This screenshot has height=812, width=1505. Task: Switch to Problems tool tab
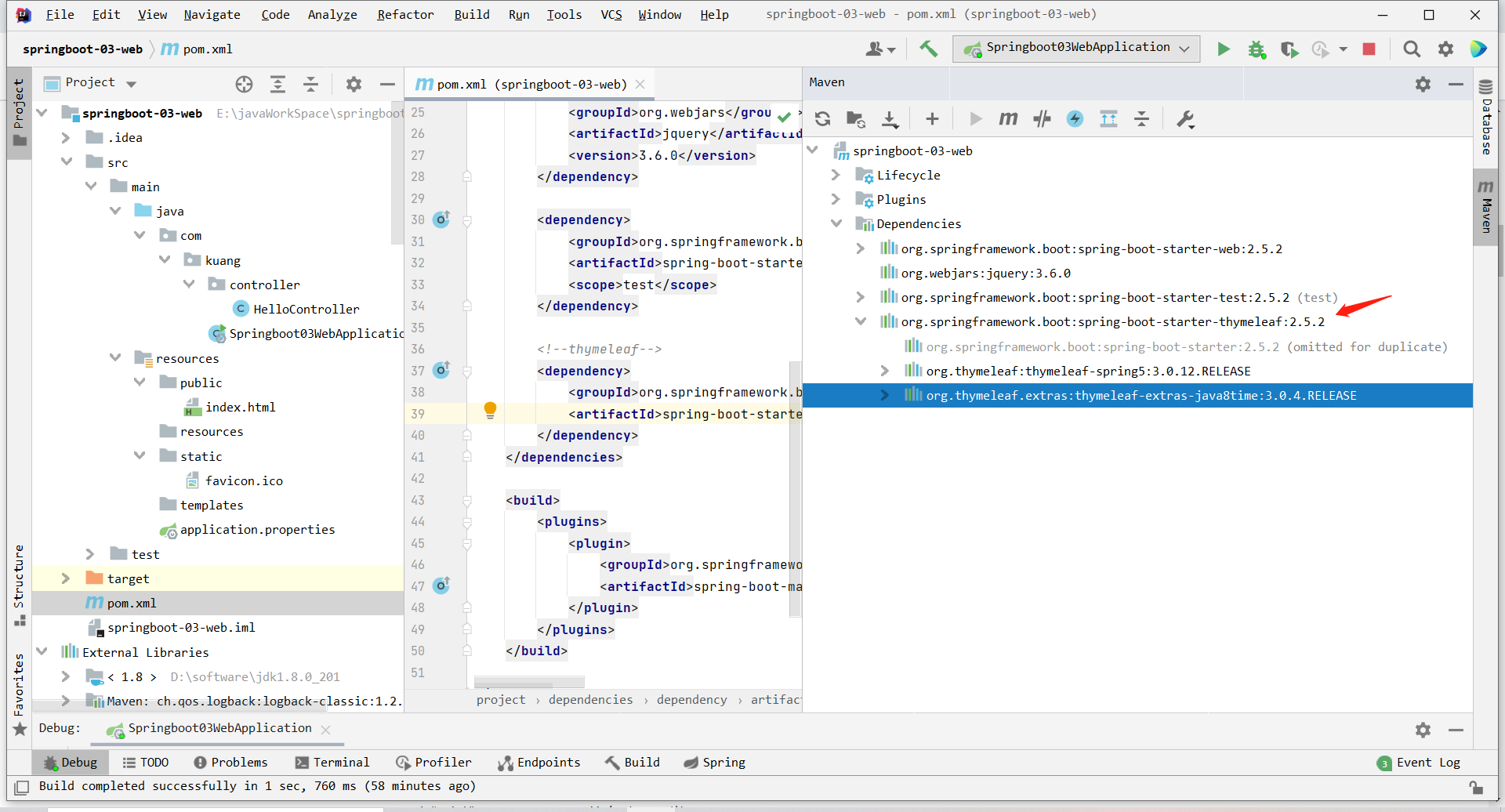point(230,763)
